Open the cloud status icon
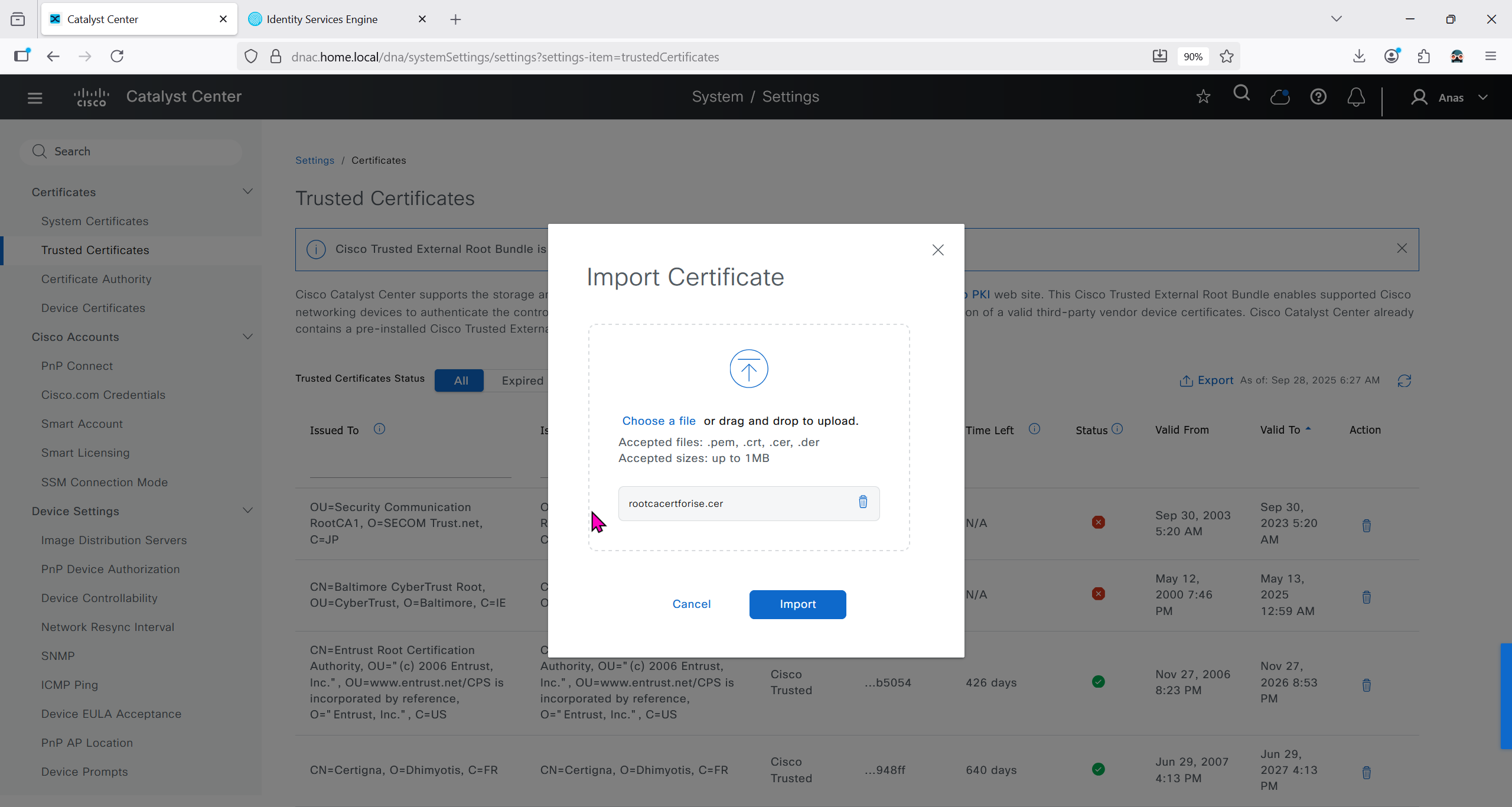The width and height of the screenshot is (1512, 807). (1279, 97)
